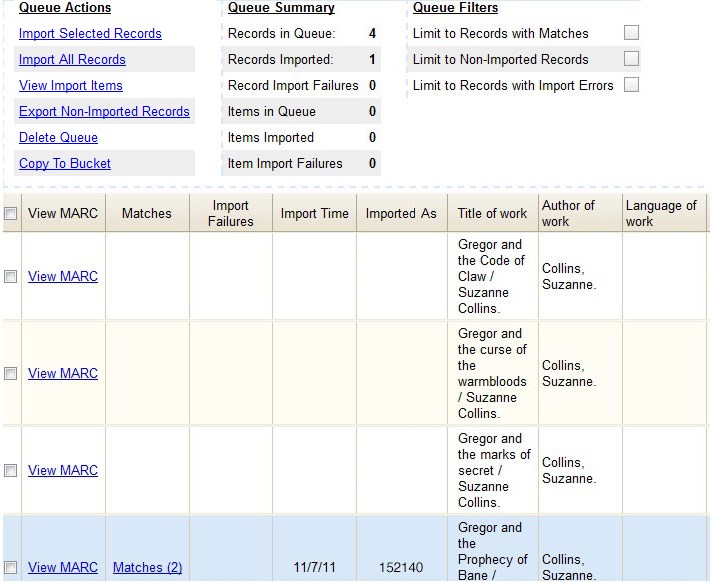713x582 pixels.
Task: Click Export Non-Imported Records link
Action: (104, 111)
